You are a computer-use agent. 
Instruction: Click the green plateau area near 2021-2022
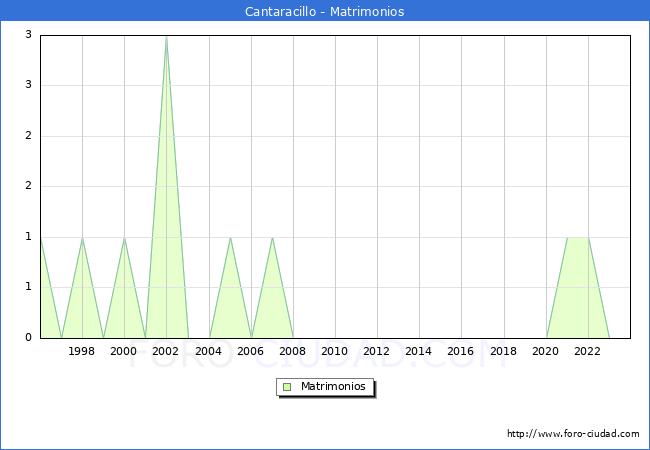click(x=577, y=290)
